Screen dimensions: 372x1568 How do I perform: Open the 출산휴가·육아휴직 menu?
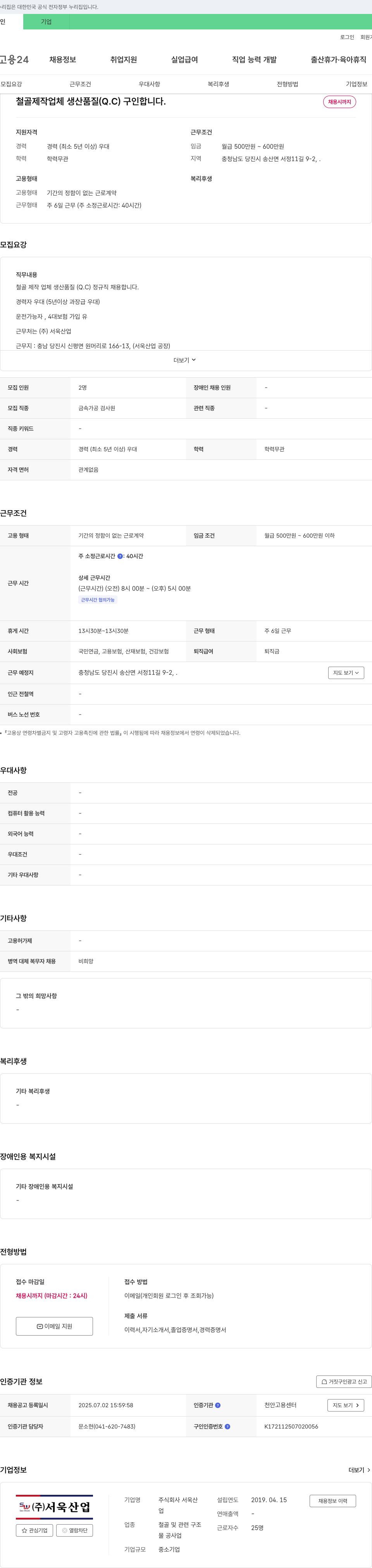339,60
